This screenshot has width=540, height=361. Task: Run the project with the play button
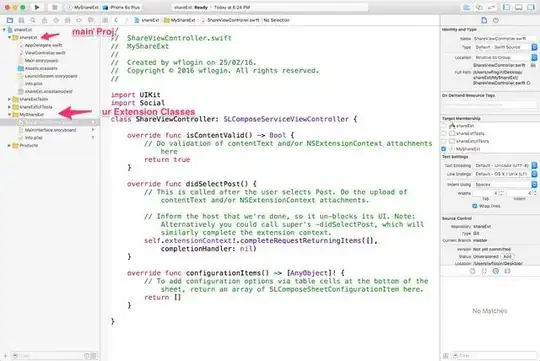click(37, 7)
